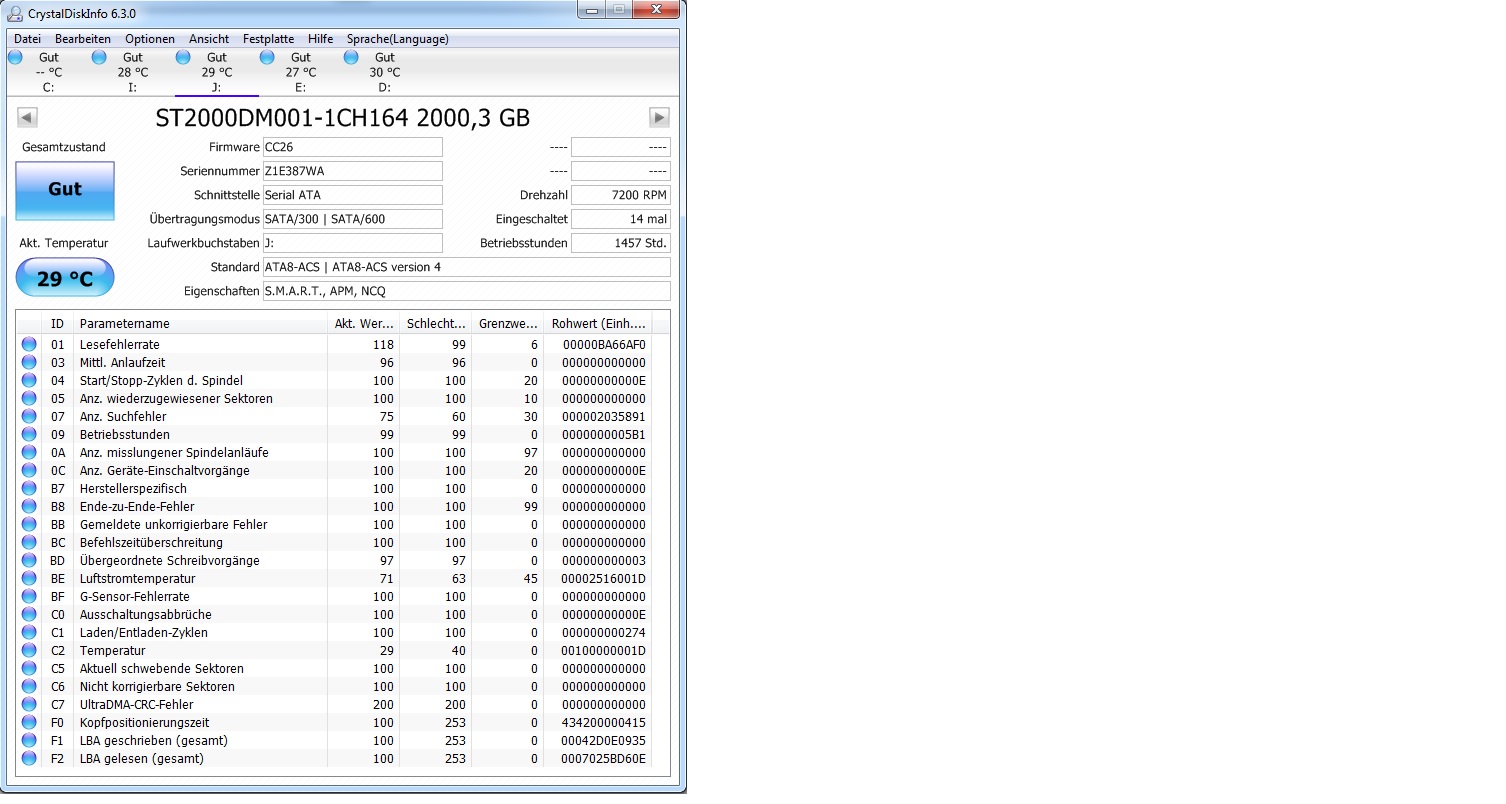Select drive E: status orb
Screen dimensions: 1506x804
point(267,57)
